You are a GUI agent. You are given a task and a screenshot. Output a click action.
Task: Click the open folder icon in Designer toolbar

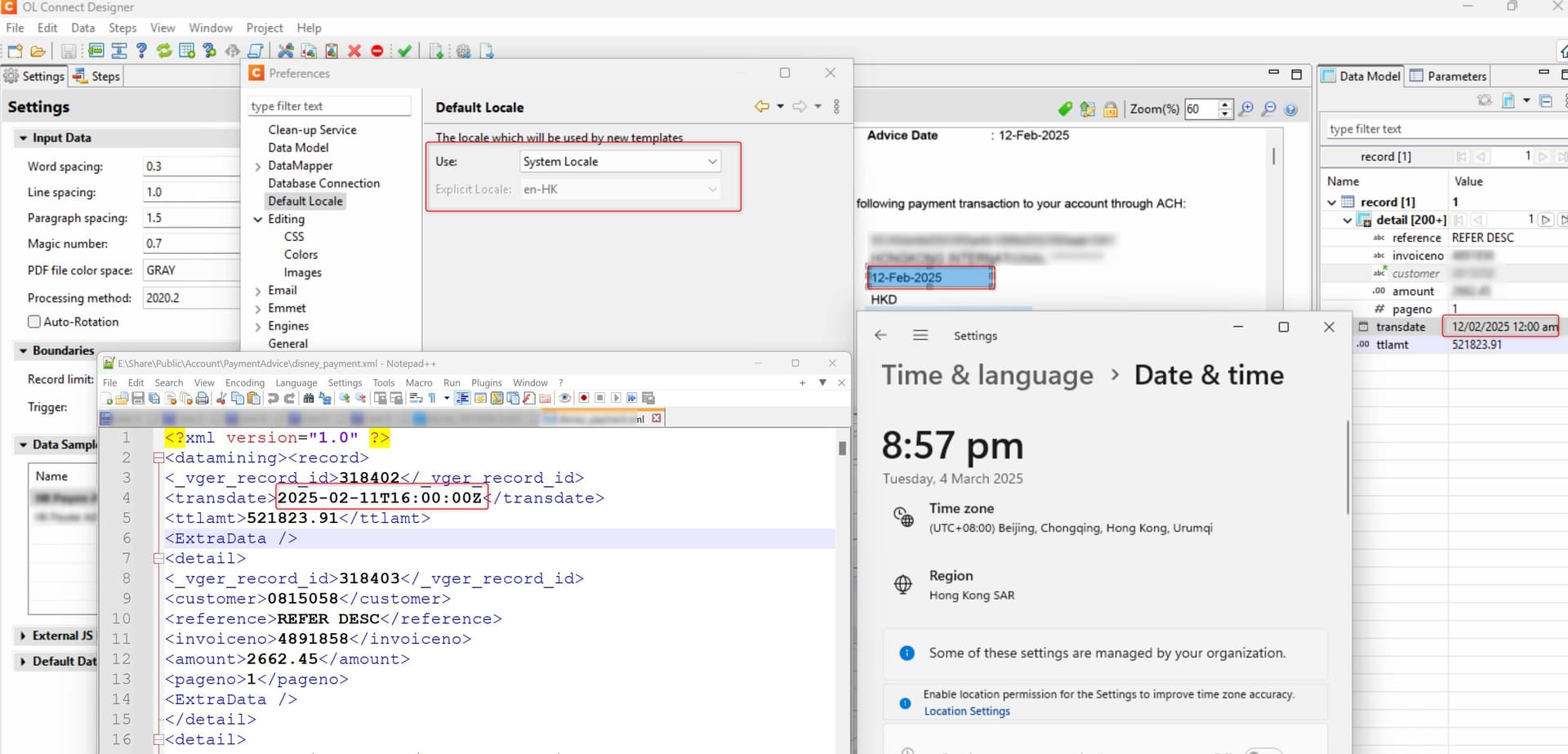[38, 51]
